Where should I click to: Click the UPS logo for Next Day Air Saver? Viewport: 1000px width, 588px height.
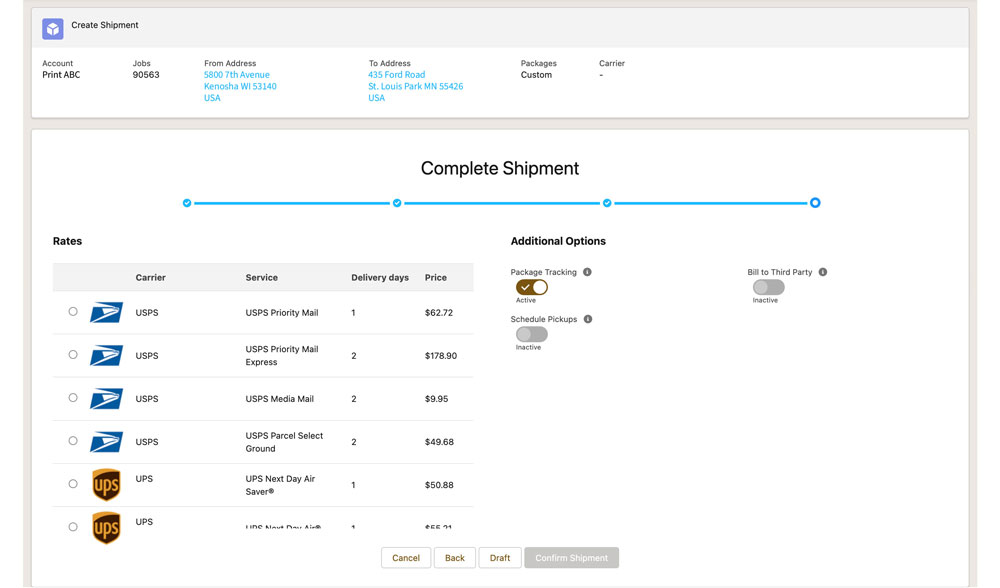pos(106,485)
